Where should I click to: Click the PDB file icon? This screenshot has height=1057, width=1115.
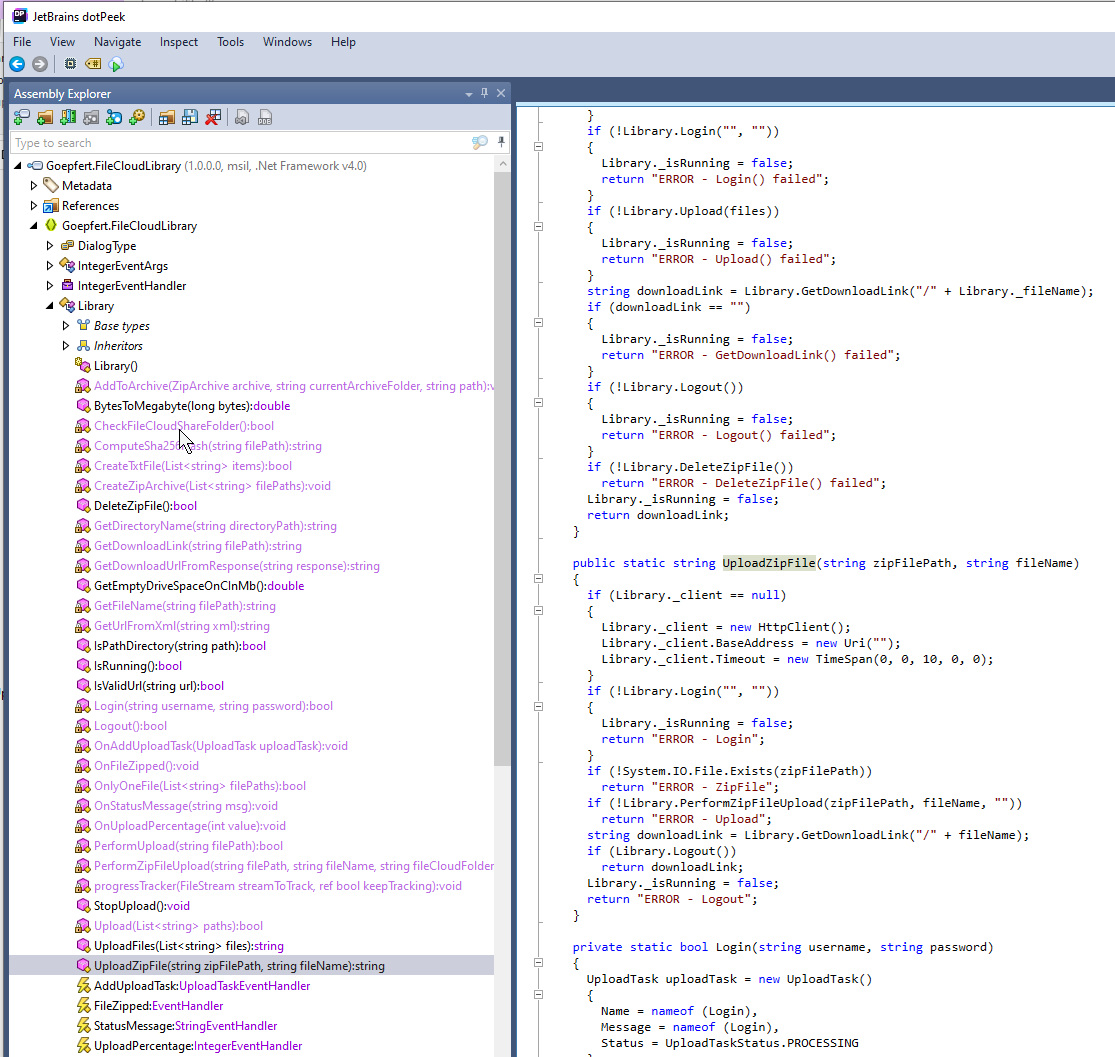(265, 117)
